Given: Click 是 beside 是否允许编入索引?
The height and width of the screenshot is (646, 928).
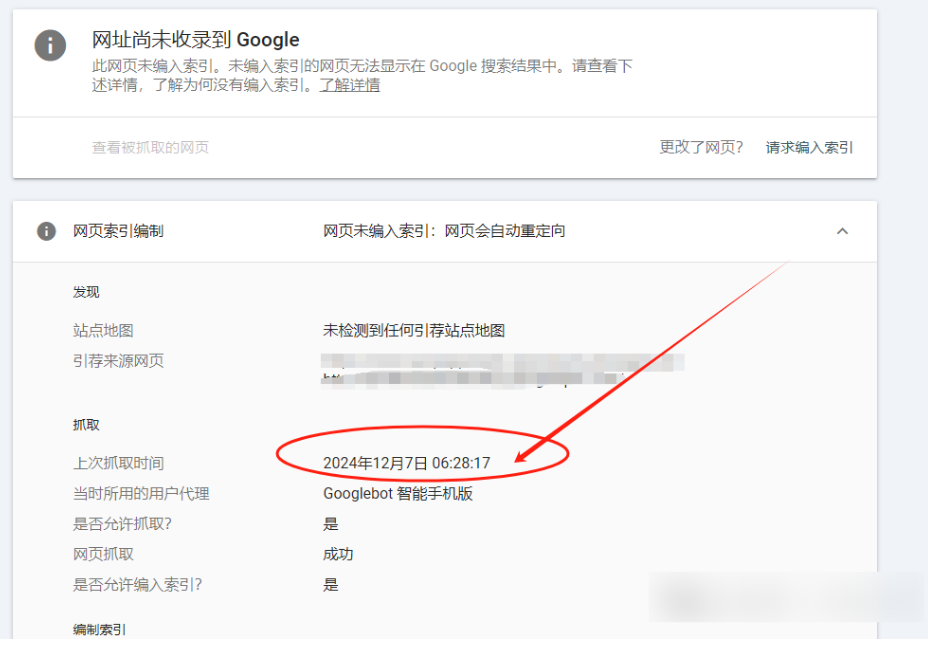Looking at the screenshot, I should [x=331, y=585].
